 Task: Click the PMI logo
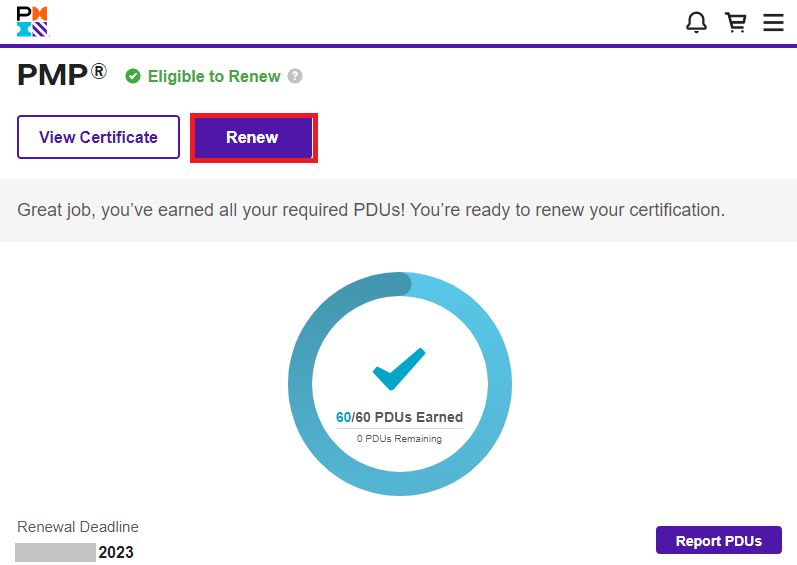tap(32, 22)
